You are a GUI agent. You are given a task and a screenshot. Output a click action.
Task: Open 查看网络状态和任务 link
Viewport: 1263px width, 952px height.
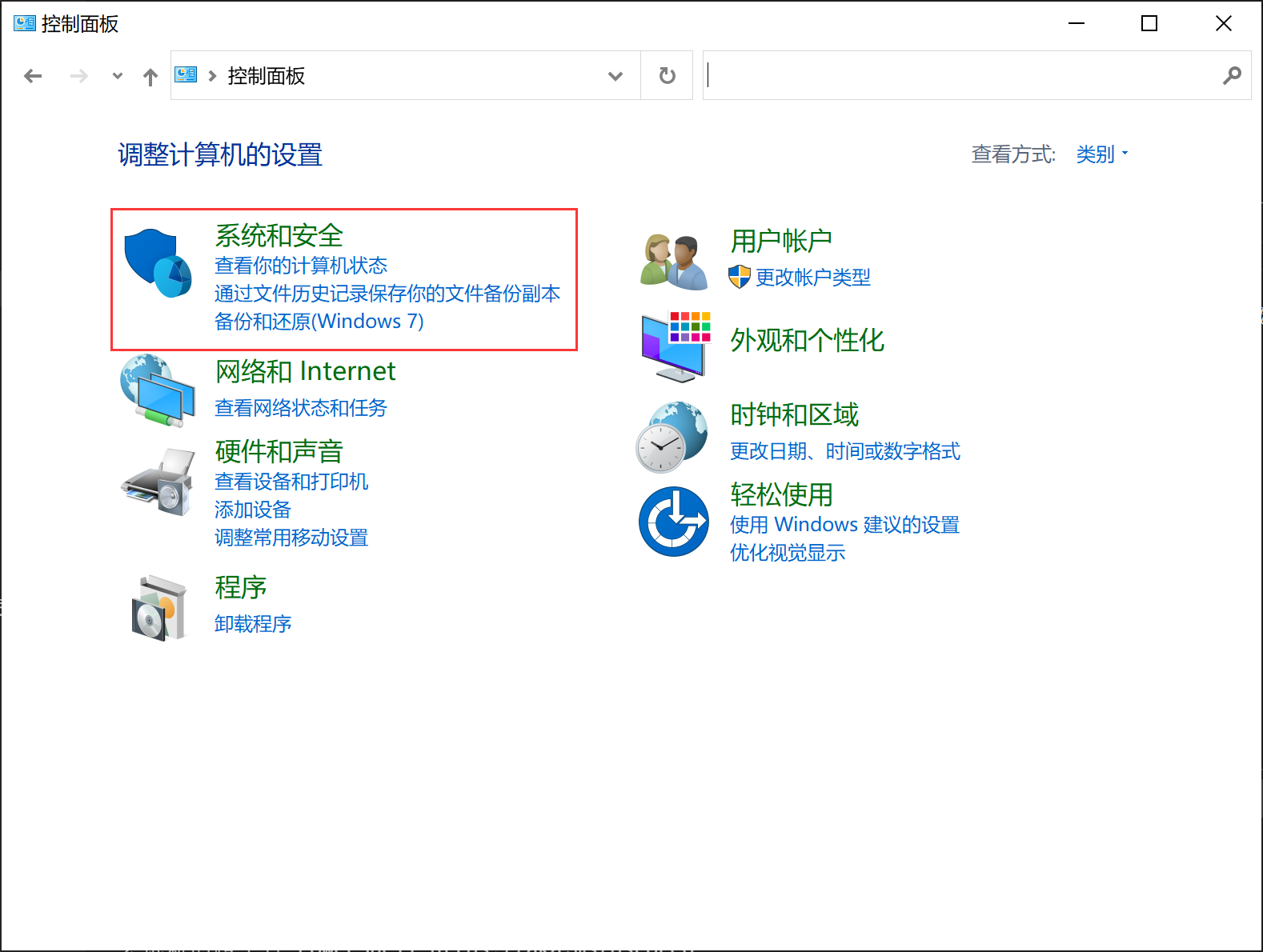point(300,408)
